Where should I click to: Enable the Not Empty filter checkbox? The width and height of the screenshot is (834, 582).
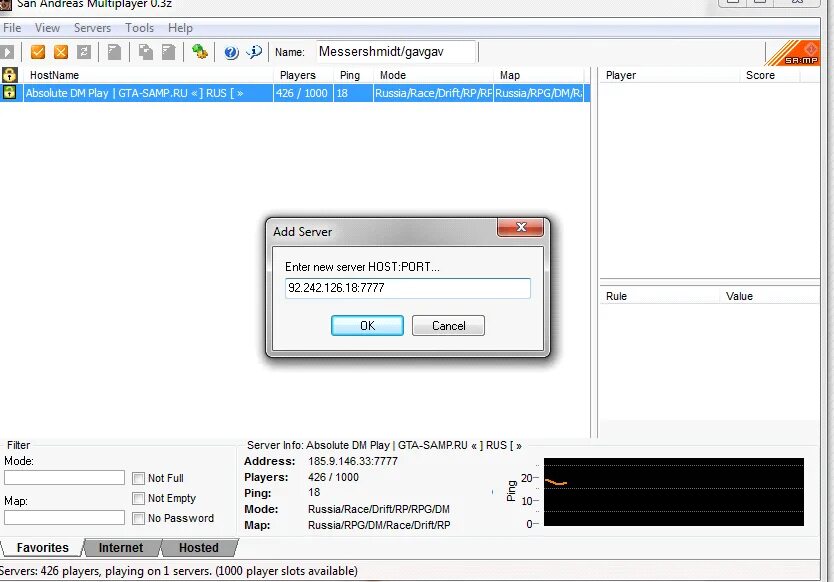pos(138,498)
